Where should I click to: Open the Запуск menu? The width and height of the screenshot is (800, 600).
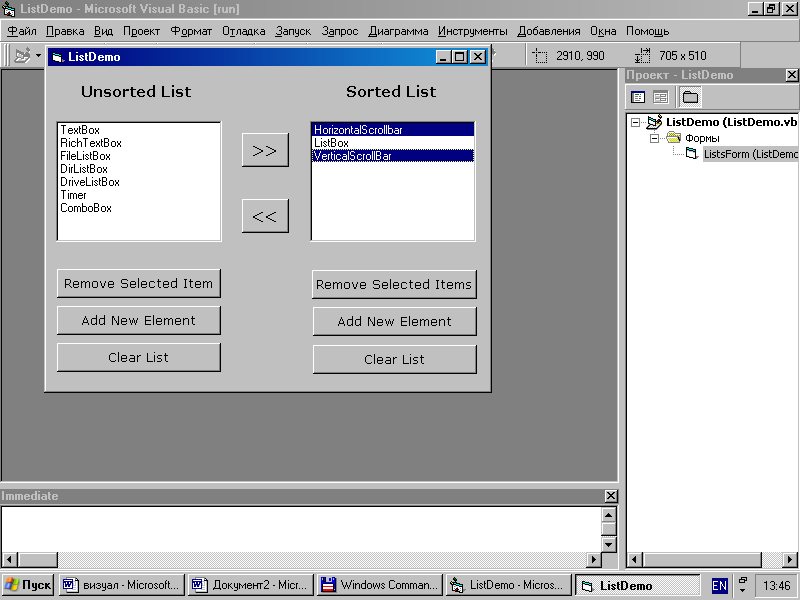293,31
